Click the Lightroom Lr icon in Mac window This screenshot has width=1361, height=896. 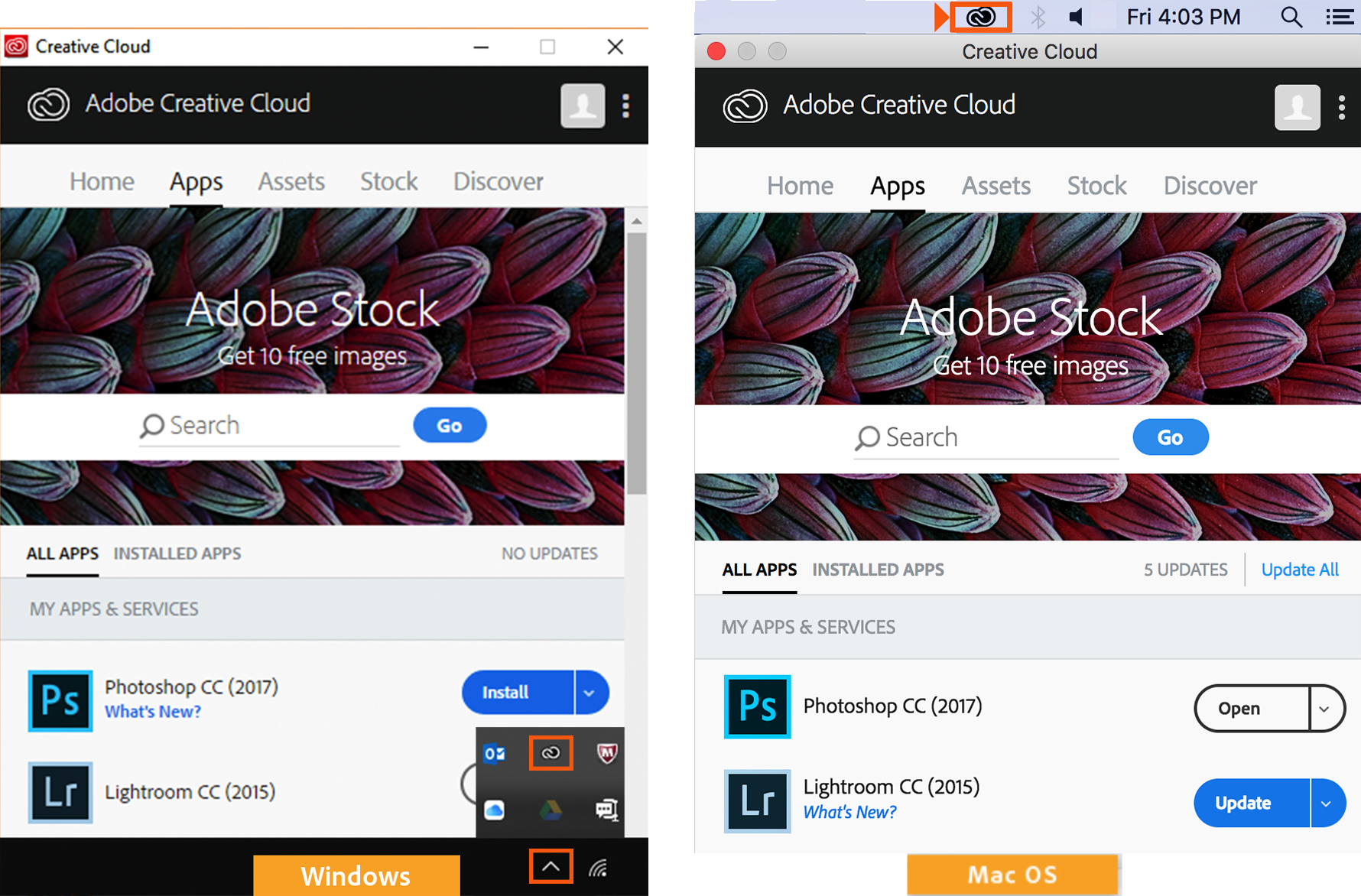[757, 800]
